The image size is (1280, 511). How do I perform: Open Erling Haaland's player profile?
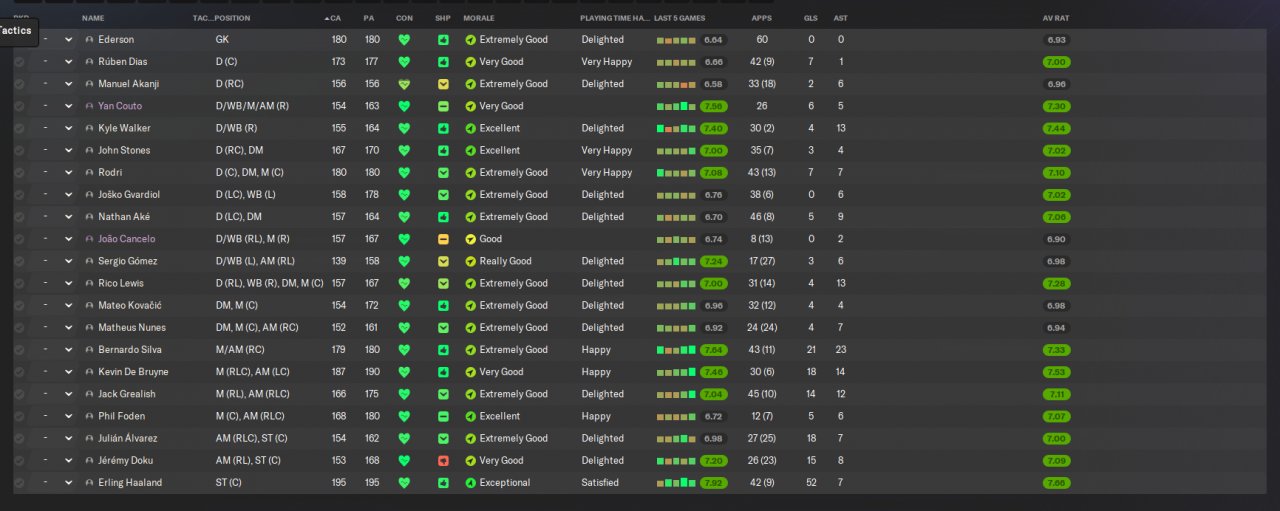click(x=130, y=483)
